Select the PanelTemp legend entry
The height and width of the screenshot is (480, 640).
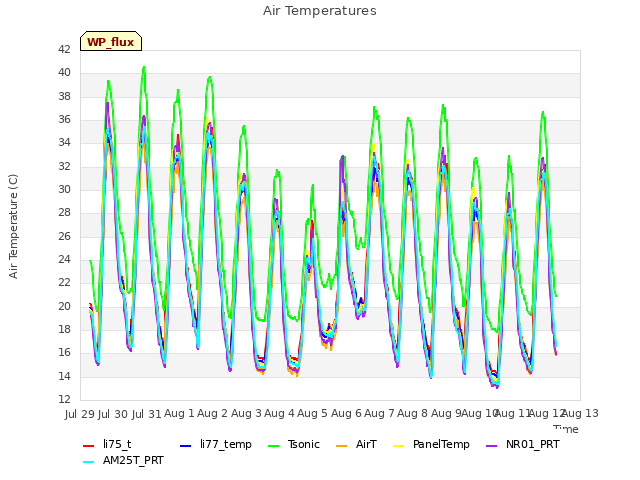(x=431, y=444)
